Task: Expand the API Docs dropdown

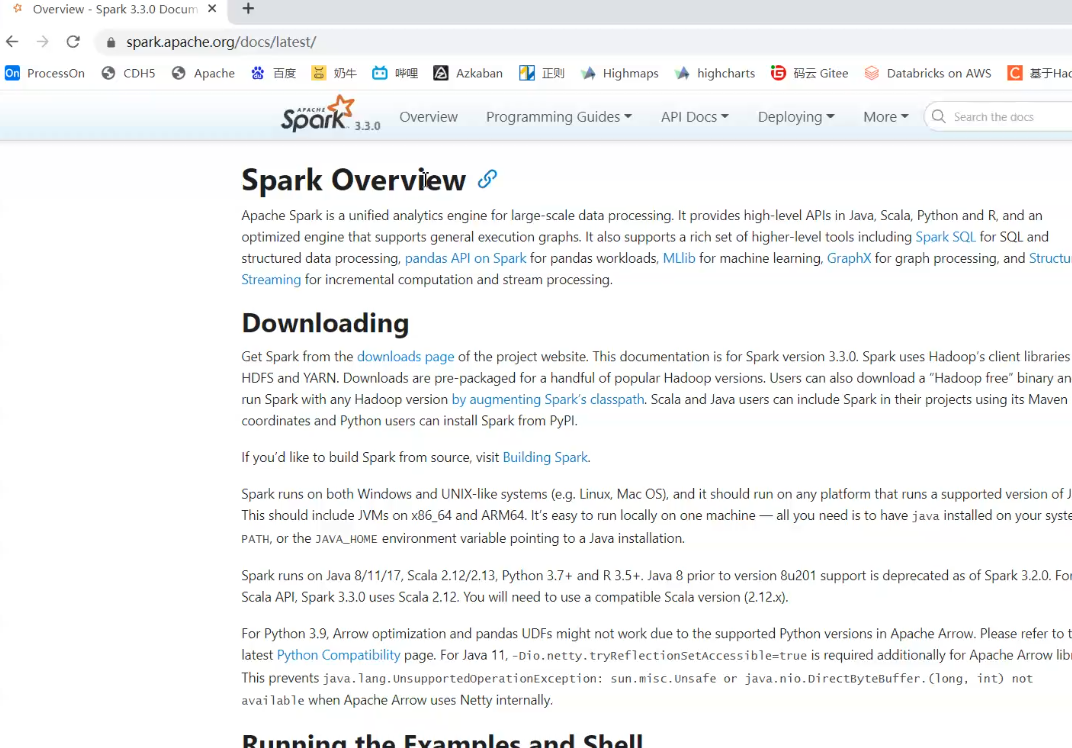Action: click(x=695, y=117)
